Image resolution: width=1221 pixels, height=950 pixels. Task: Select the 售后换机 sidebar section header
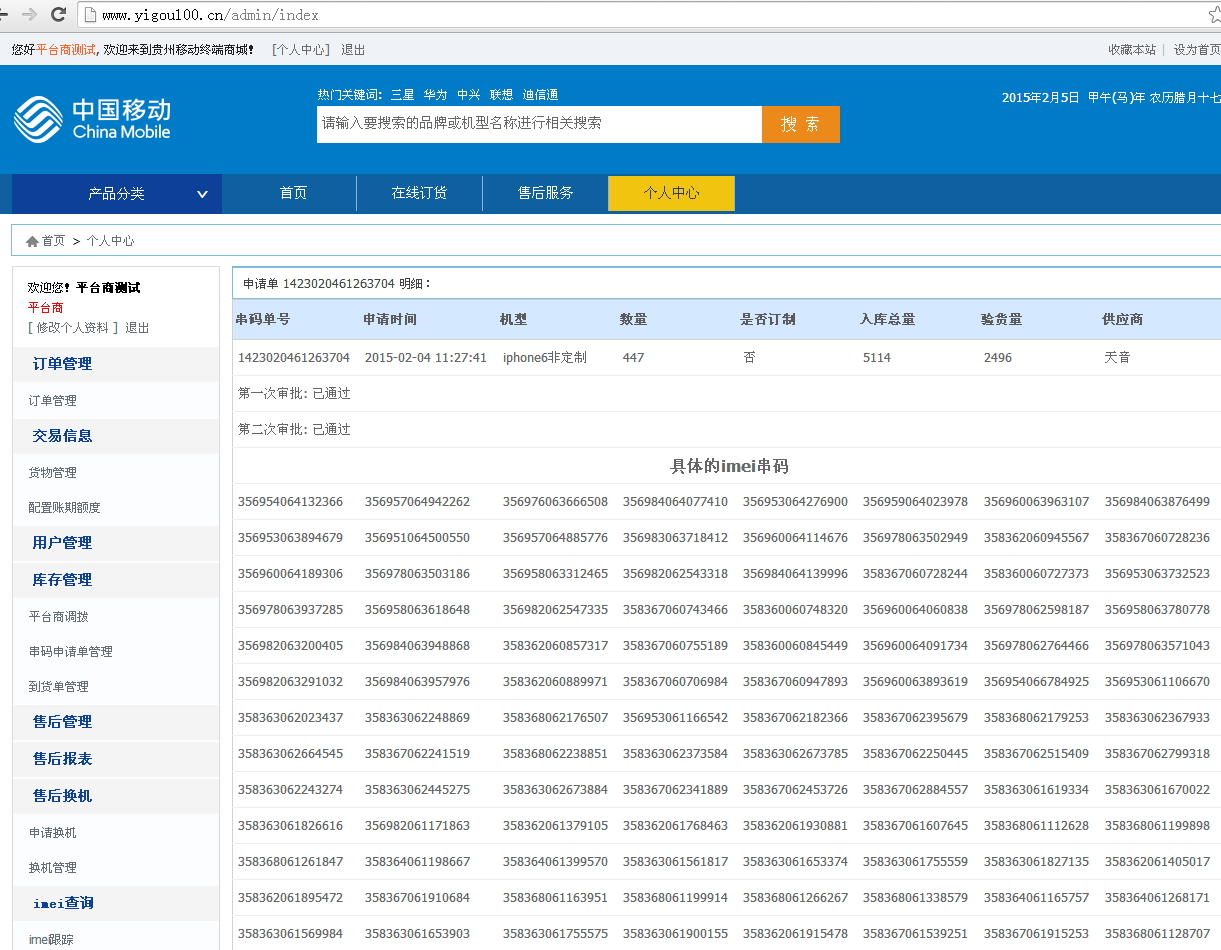click(x=116, y=796)
